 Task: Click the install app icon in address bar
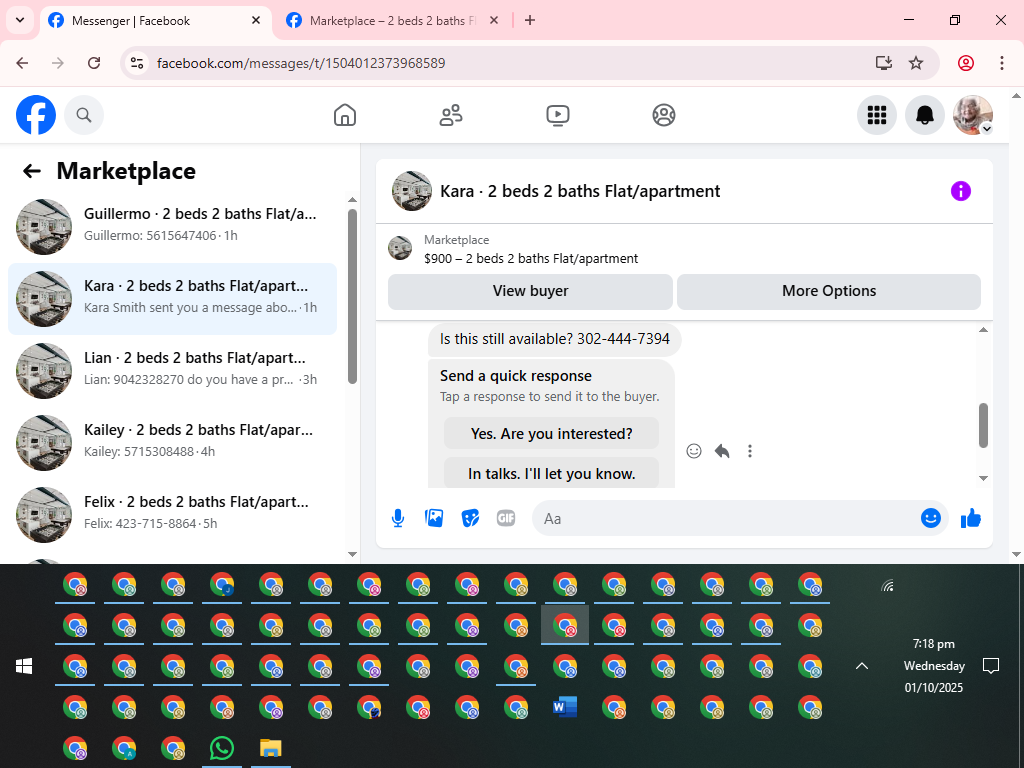tap(884, 63)
